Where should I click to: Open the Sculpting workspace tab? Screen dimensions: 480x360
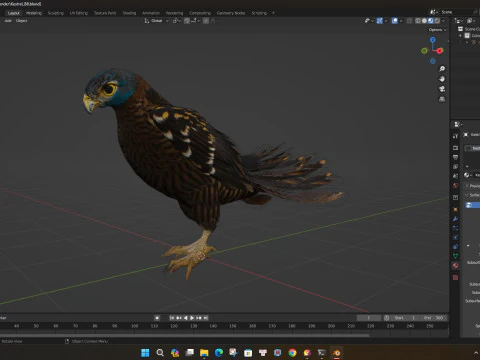(x=55, y=13)
